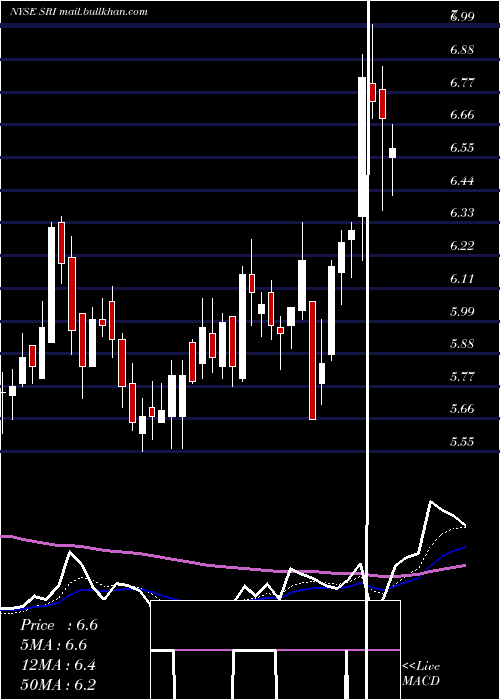The height and width of the screenshot is (700, 500).
Task: Click the Price : 6.6 readout
Action: (59, 625)
